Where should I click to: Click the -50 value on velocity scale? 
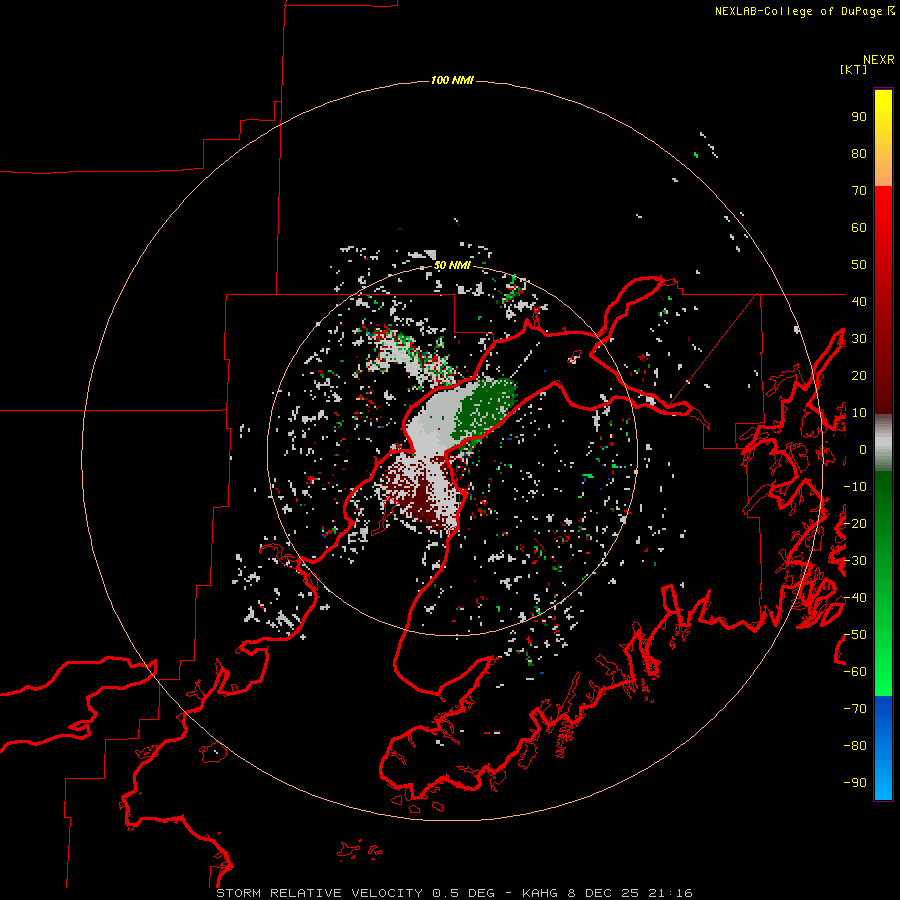(855, 635)
